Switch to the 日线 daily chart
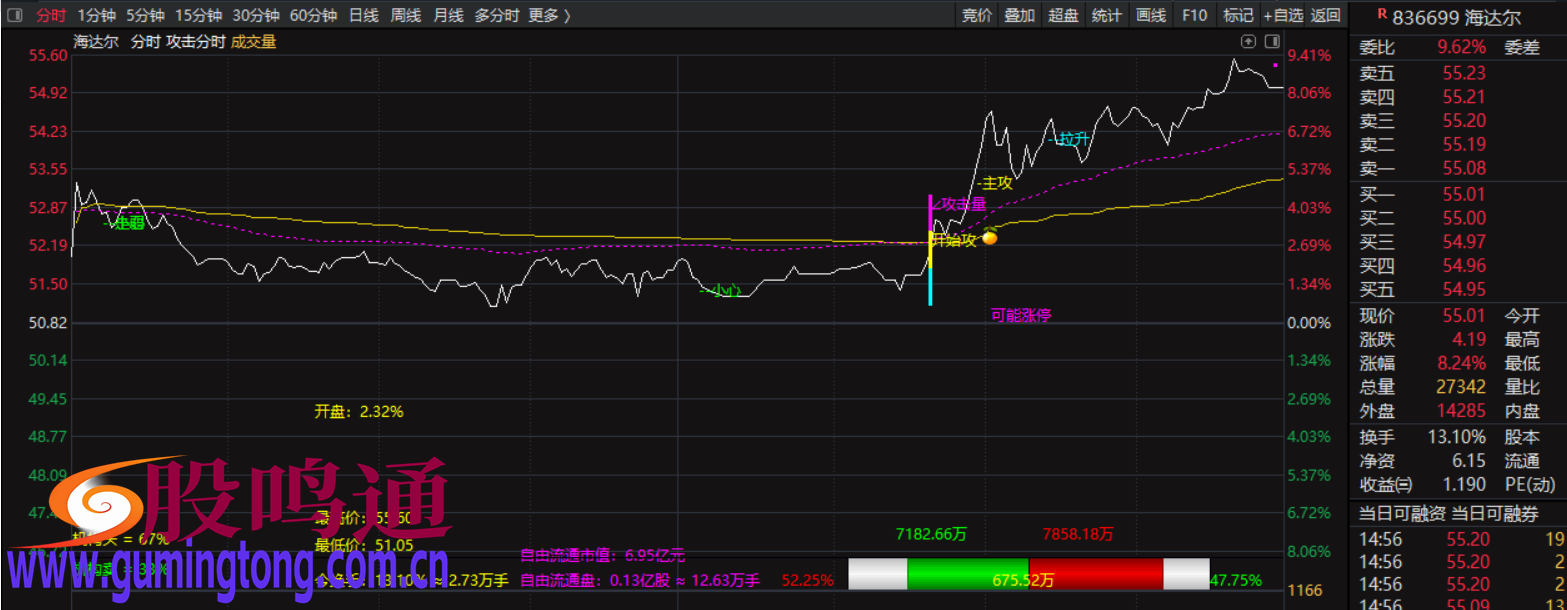Screen dimensions: 1567x610 pyautogui.click(x=363, y=15)
